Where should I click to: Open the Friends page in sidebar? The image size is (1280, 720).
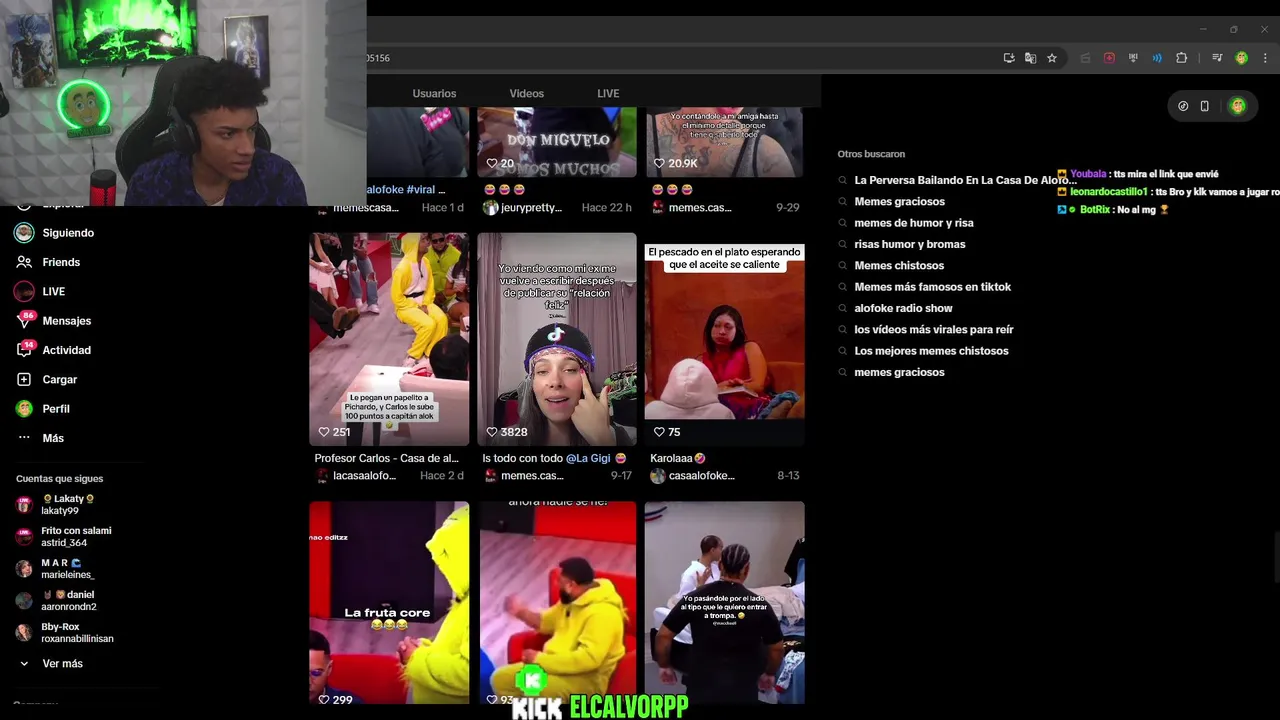[48, 262]
